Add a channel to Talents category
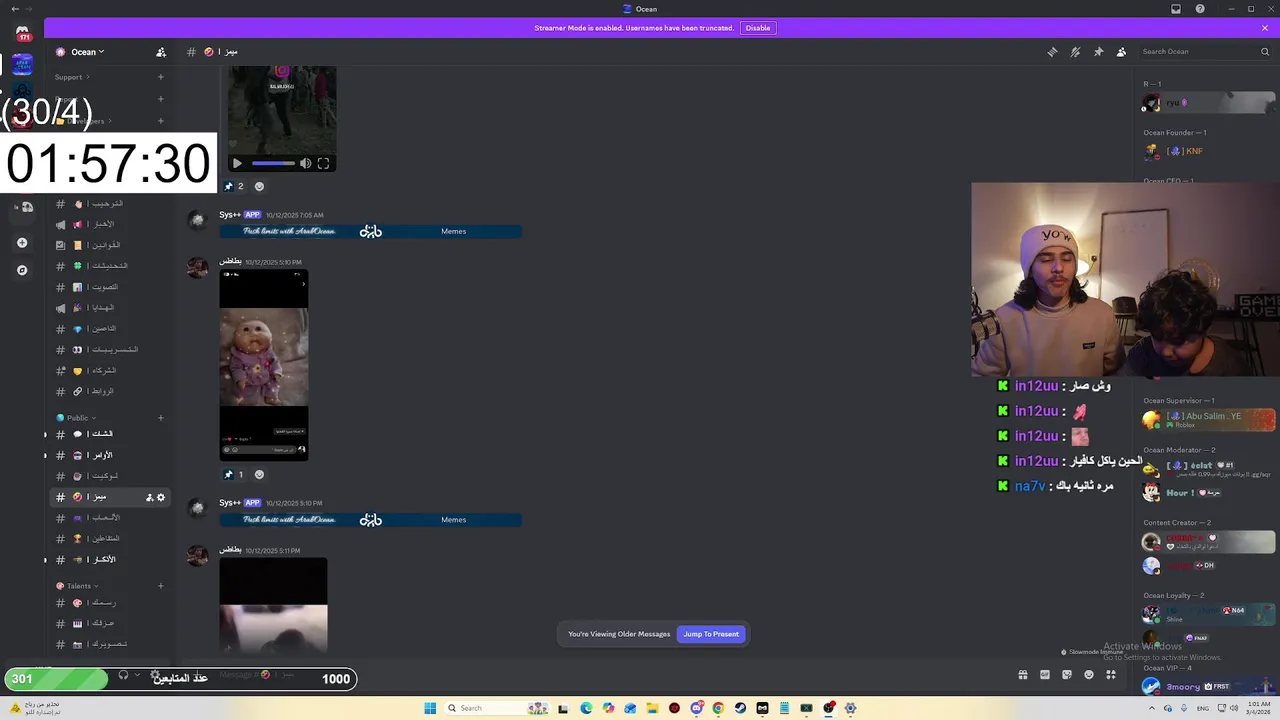This screenshot has height=720, width=1280. (160, 586)
